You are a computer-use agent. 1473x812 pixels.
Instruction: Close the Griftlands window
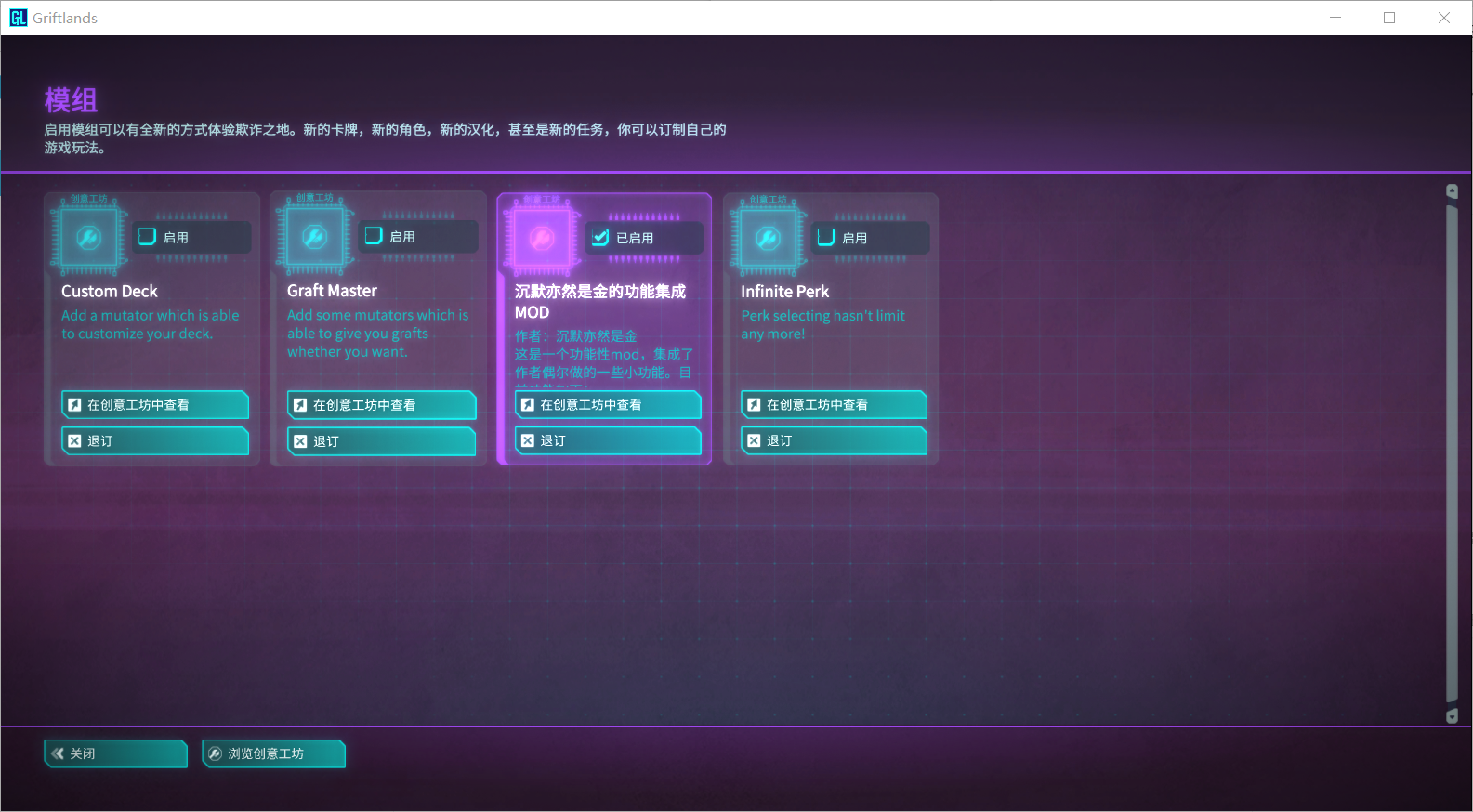coord(1444,18)
